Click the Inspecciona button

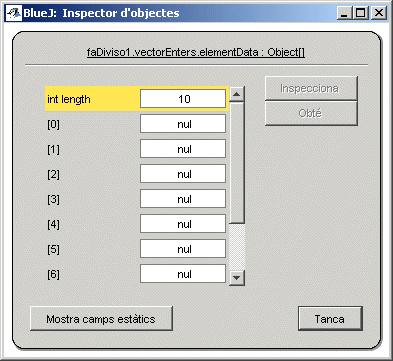coord(311,88)
